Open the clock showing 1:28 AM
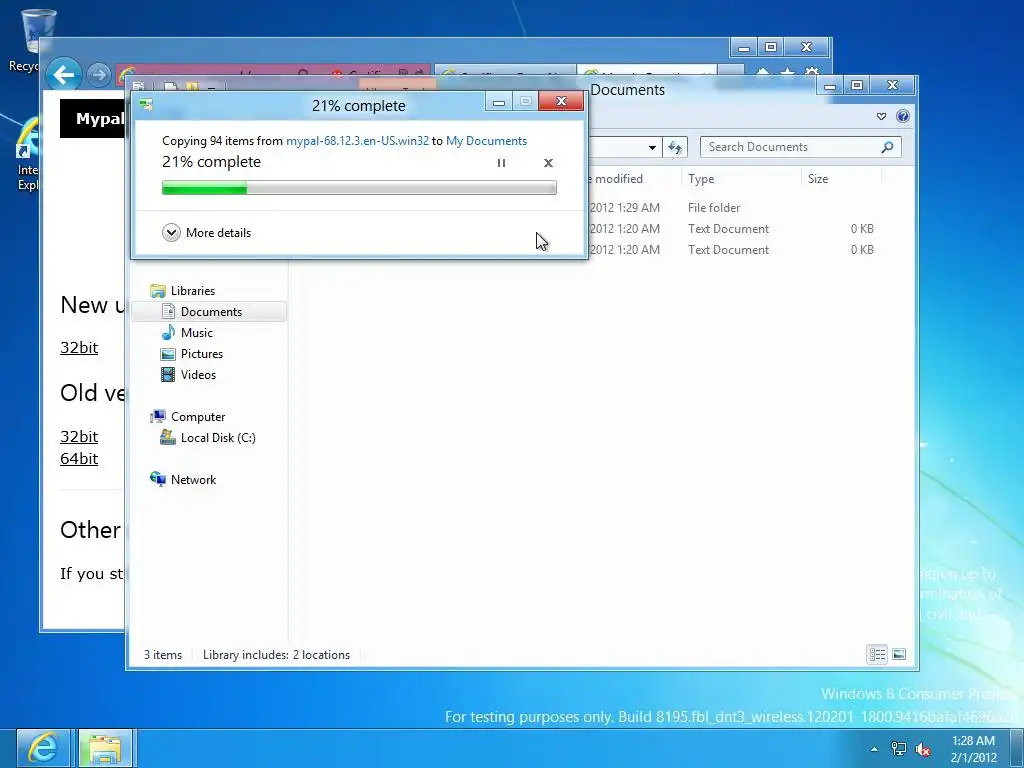1024x768 pixels. [x=973, y=749]
